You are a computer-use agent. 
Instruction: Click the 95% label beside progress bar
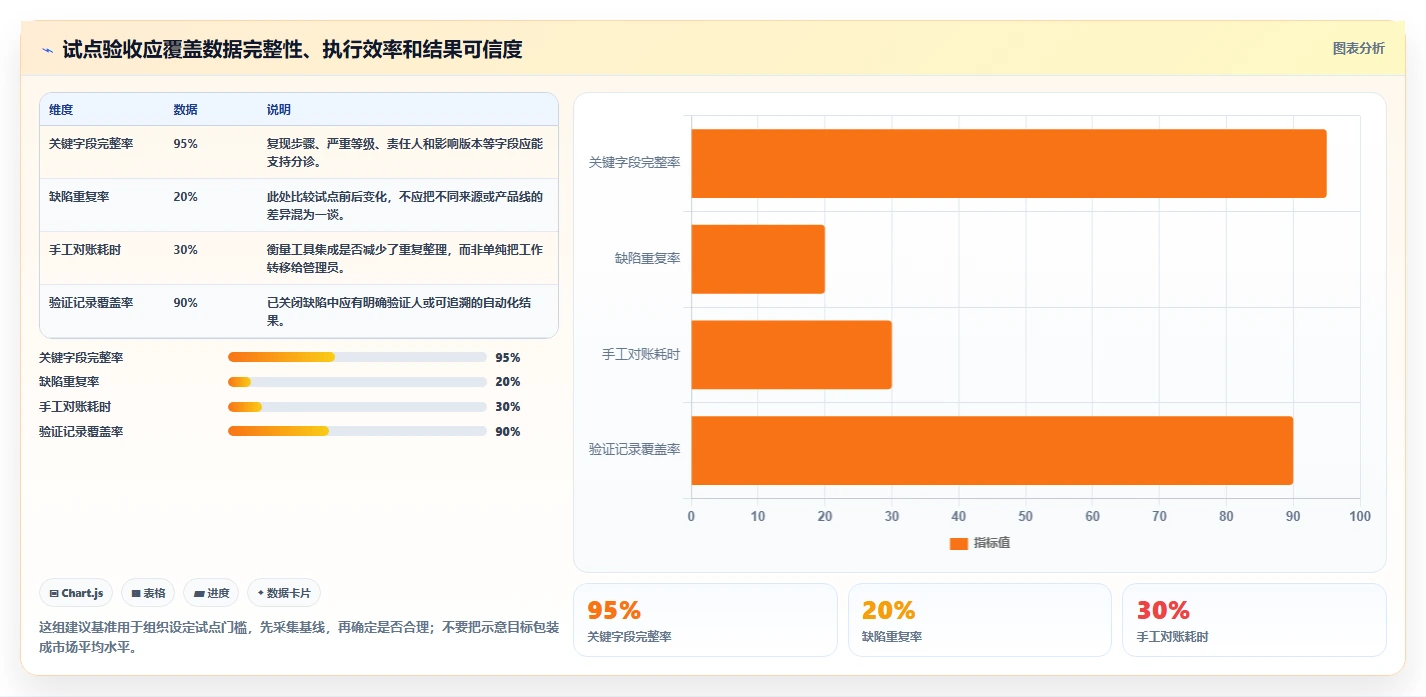point(508,358)
